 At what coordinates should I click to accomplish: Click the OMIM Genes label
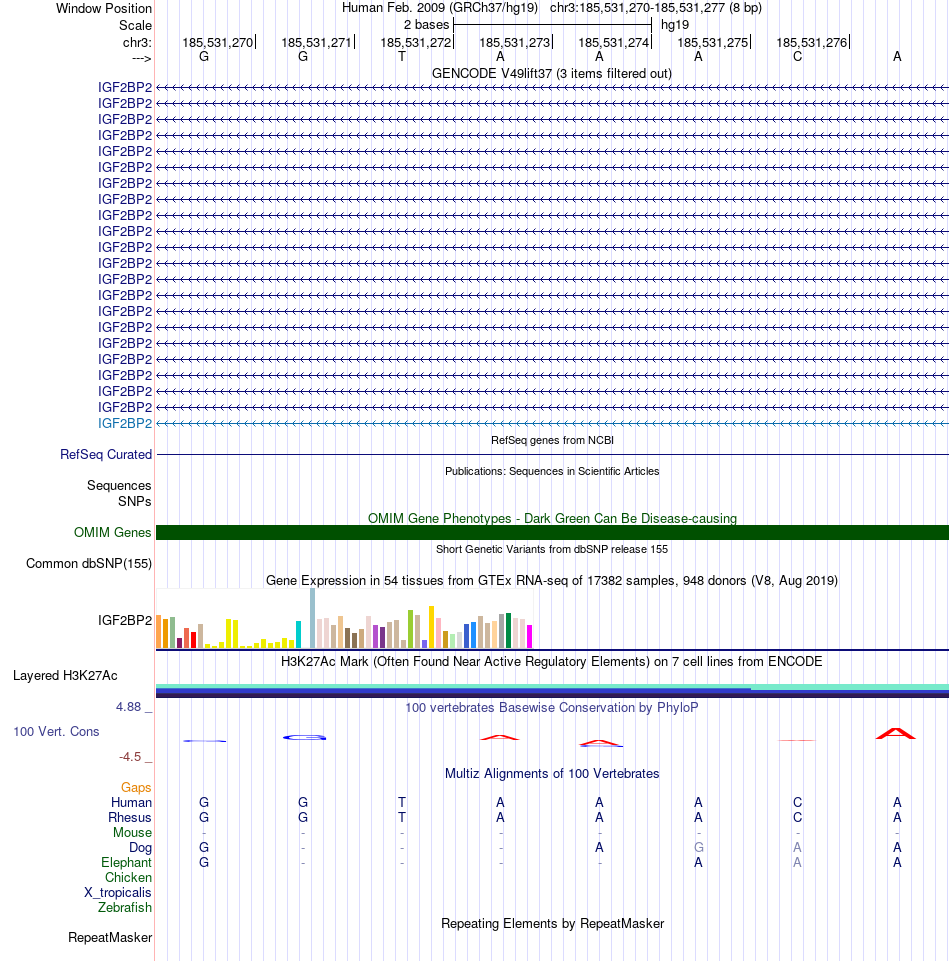coord(113,533)
